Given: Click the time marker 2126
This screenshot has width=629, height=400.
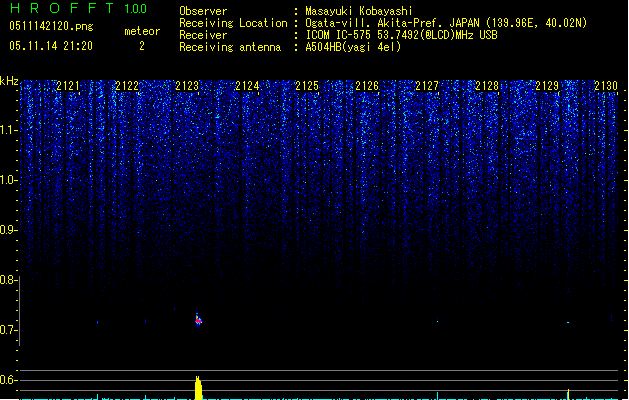Looking at the screenshot, I should (367, 86).
